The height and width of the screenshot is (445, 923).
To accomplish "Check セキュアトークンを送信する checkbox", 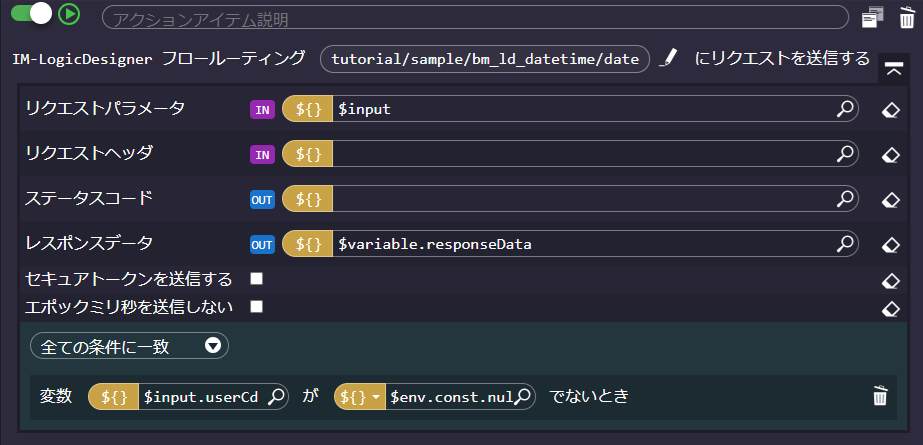I will coord(256,278).
